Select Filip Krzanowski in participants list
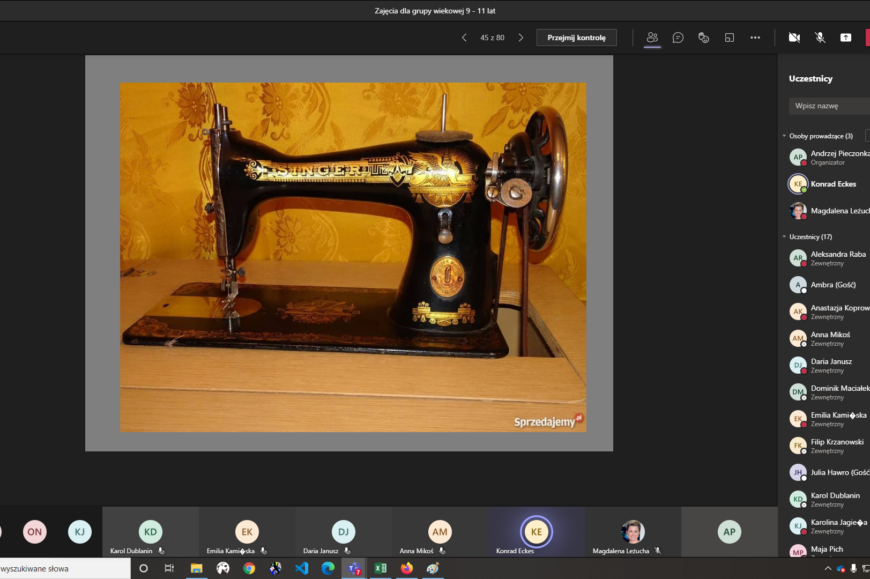This screenshot has height=579, width=870. click(829, 445)
